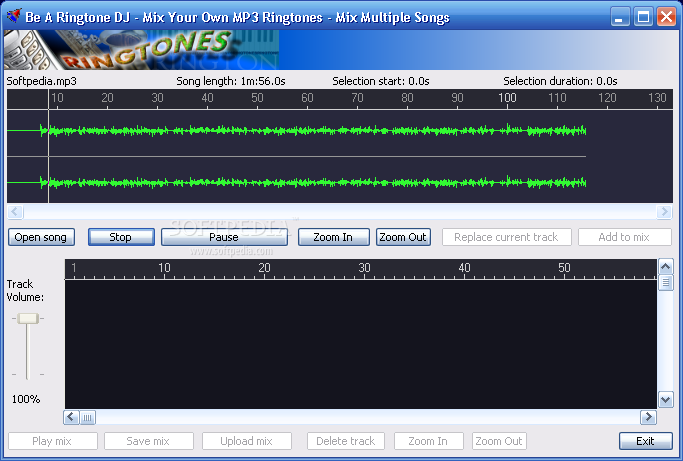Click the Selection duration: 0.0s text
The image size is (683, 461).
point(560,81)
